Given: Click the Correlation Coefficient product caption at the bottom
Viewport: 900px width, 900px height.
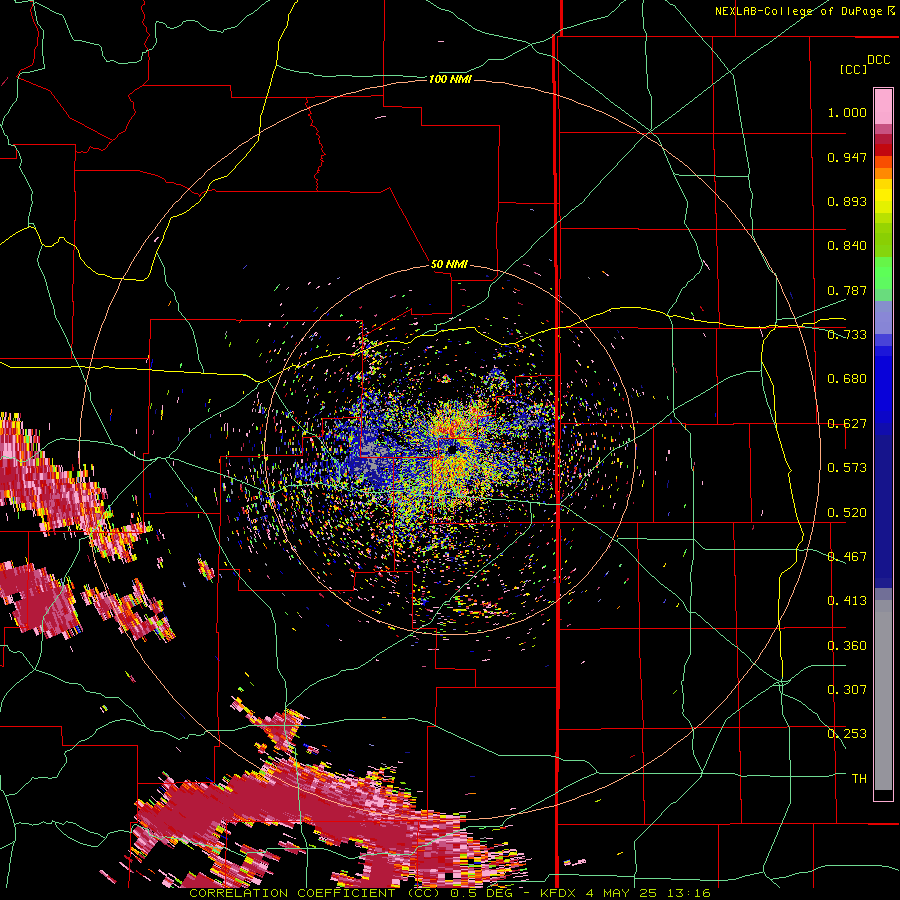Looking at the screenshot, I should [x=450, y=893].
